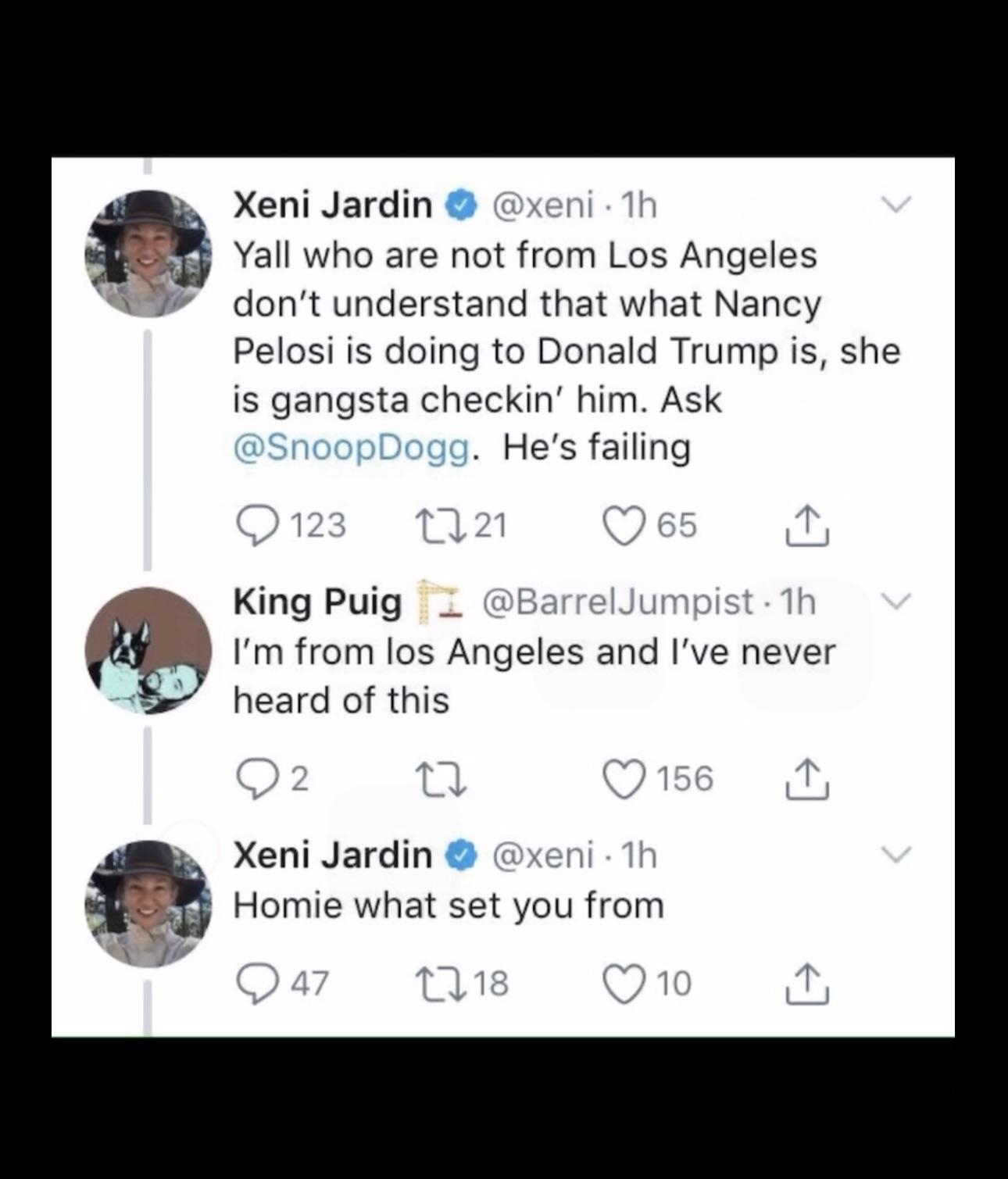
Task: Like King Puig's tweet
Action: 624,780
